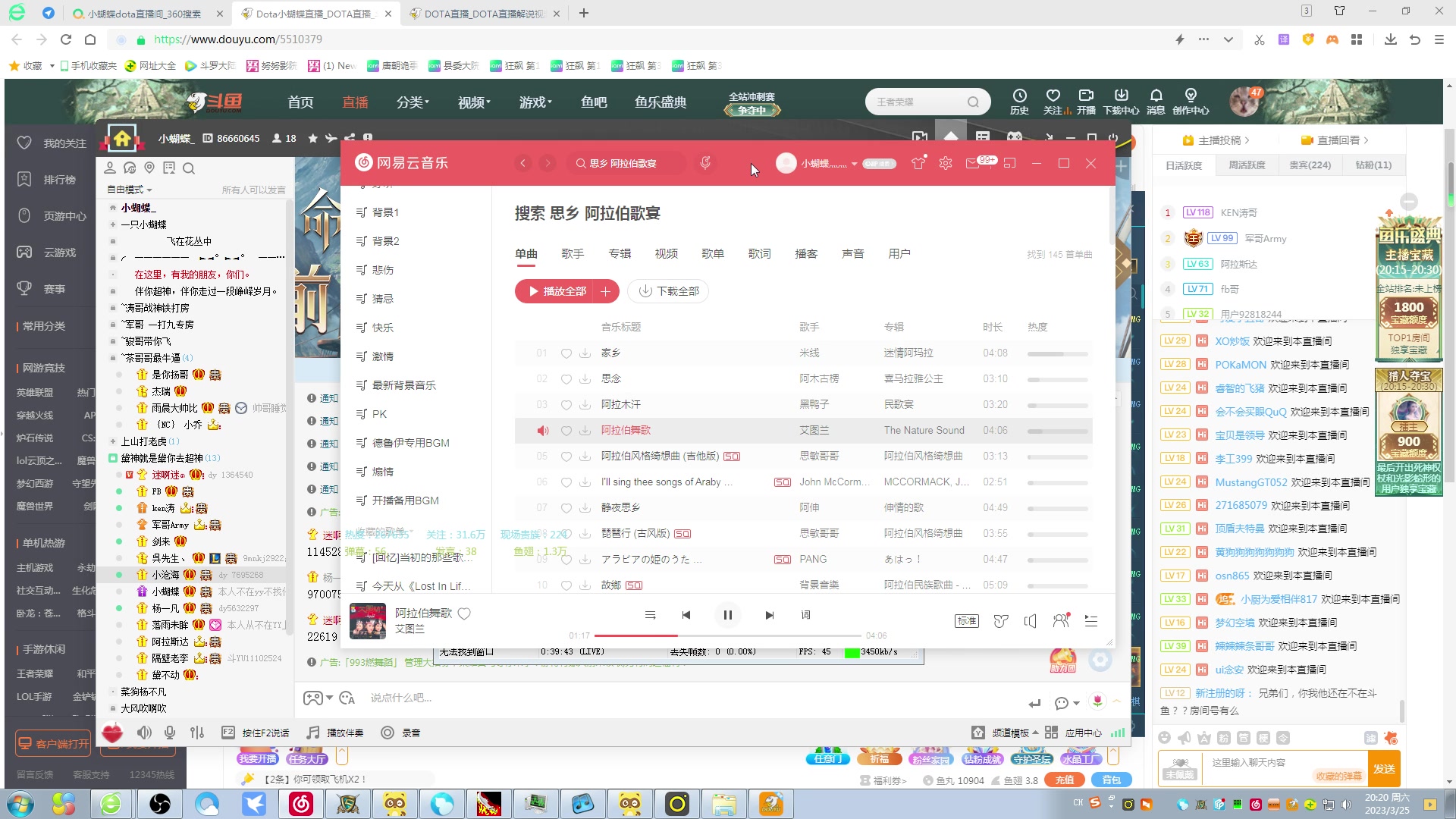Click the channel search magnifier icon
The image size is (1456, 819).
[x=189, y=168]
